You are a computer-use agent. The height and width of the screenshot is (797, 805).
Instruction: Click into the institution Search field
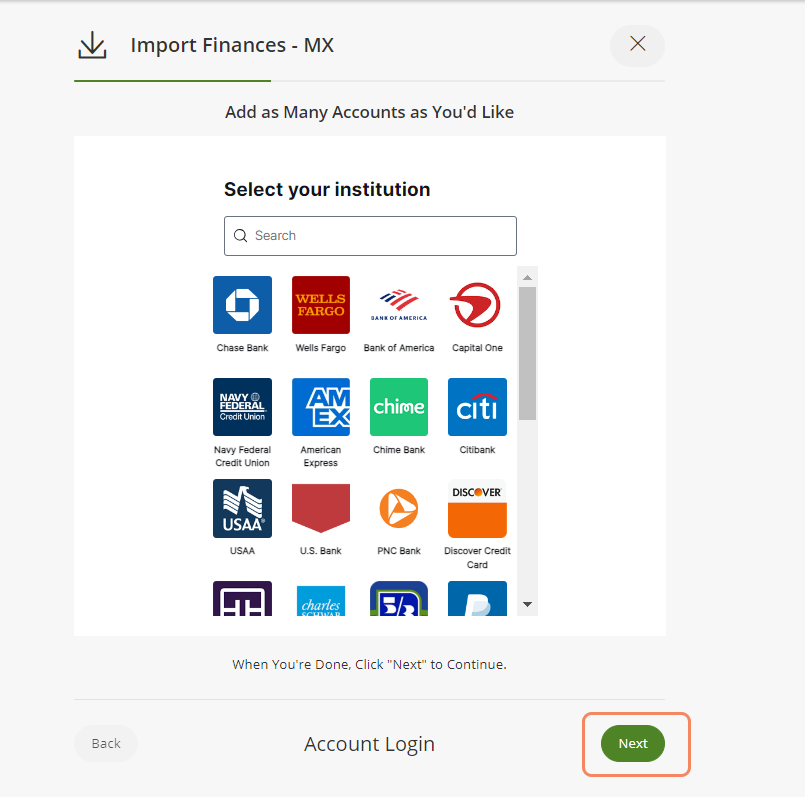(x=370, y=236)
